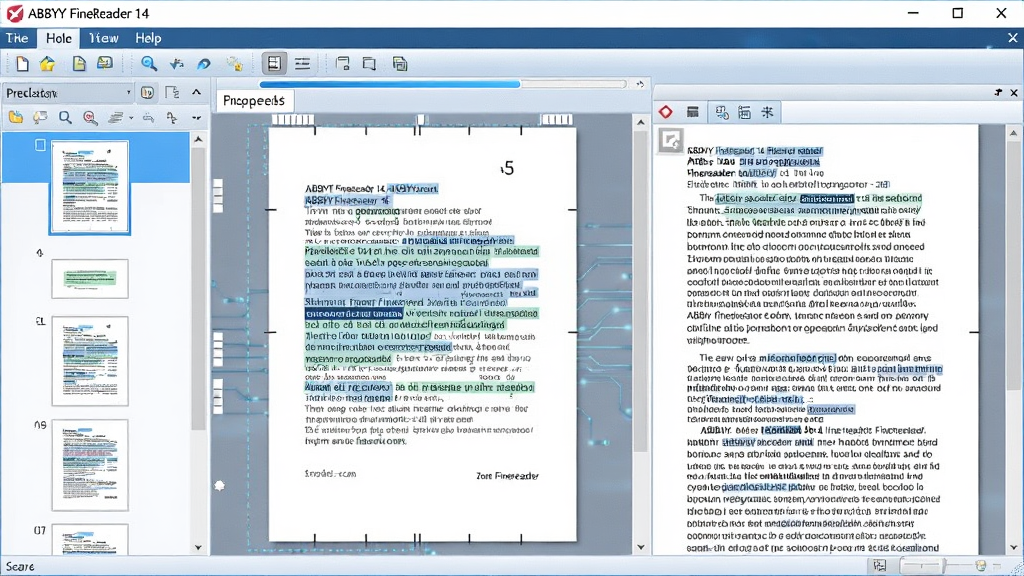The height and width of the screenshot is (576, 1024).
Task: Click the blue progress bar above image pane
Action: tap(390, 84)
